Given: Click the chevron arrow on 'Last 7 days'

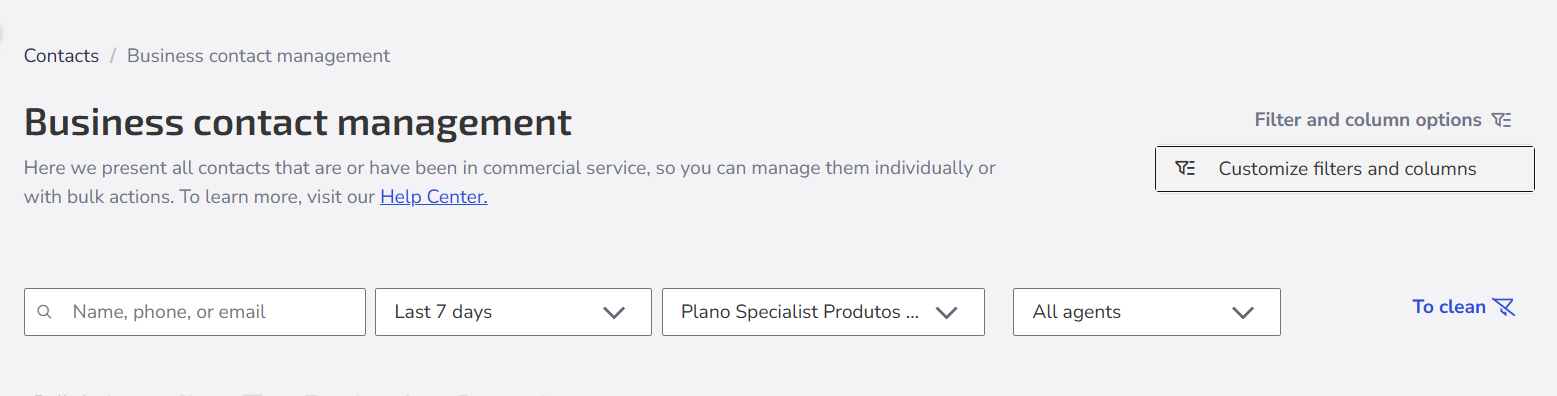Looking at the screenshot, I should (x=614, y=313).
